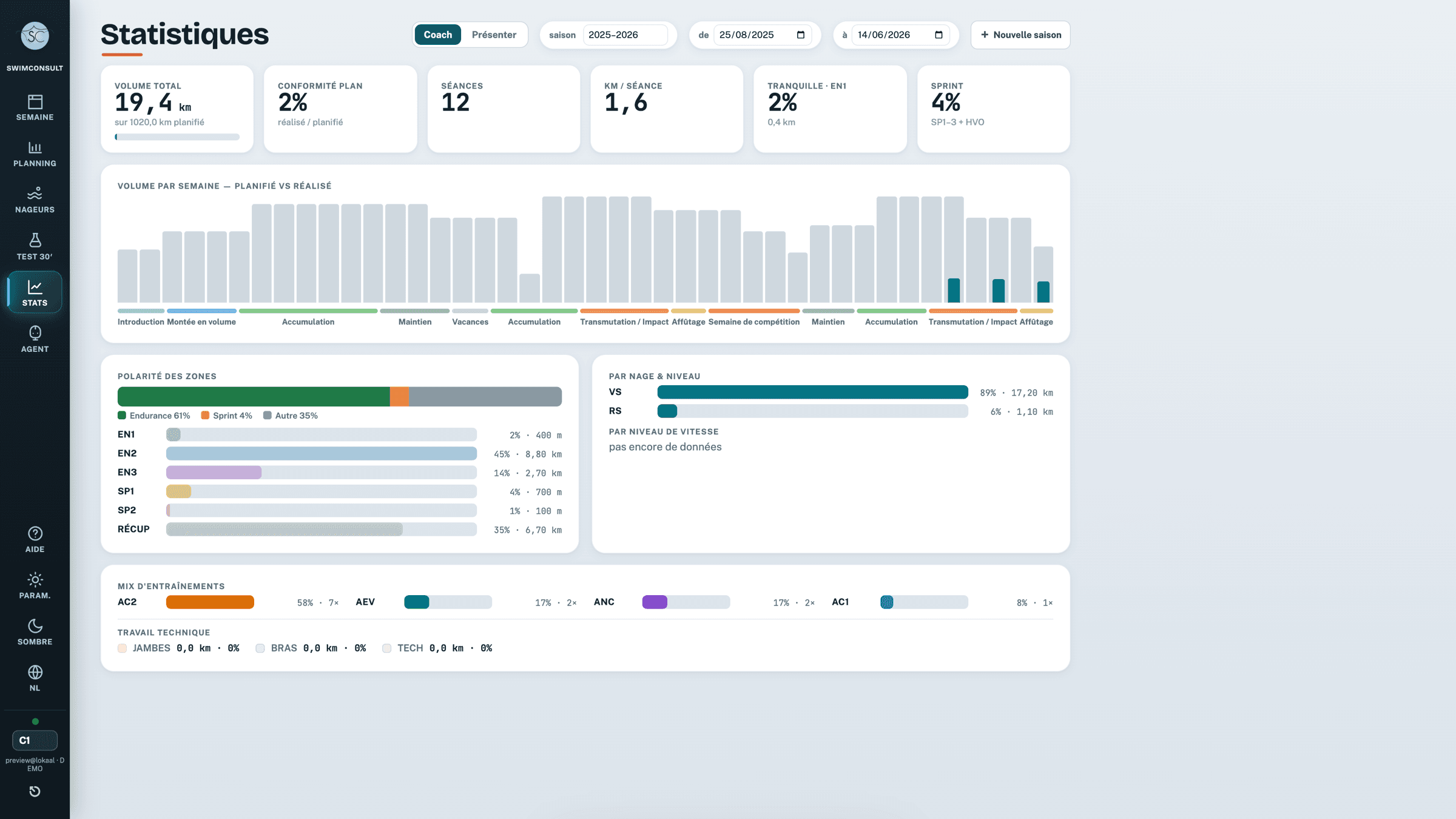Click the VS stroke bar
Screen dimensions: 1456x819
(x=813, y=393)
